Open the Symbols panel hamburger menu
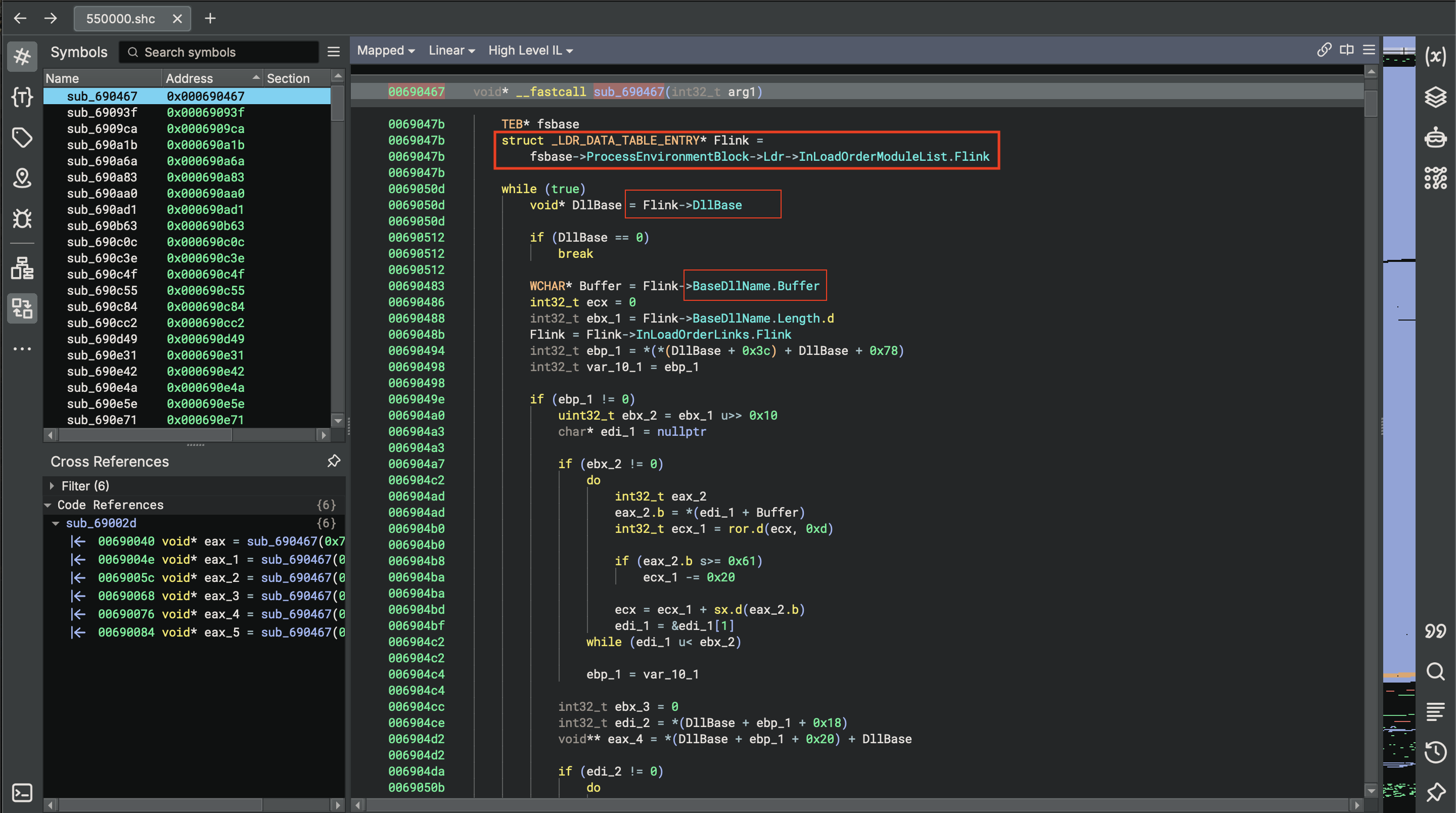Screen dimensions: 1456x813 point(334,52)
